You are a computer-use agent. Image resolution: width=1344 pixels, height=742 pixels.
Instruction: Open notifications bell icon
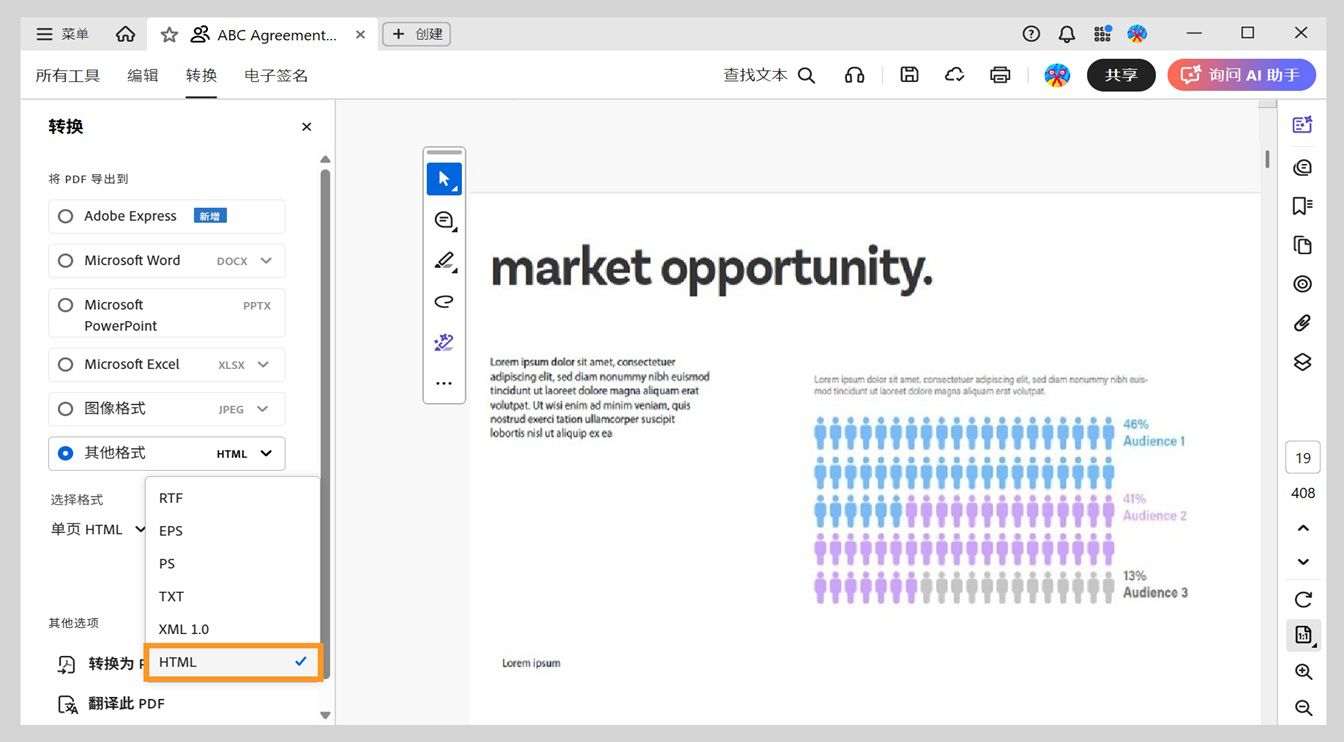coord(1067,34)
